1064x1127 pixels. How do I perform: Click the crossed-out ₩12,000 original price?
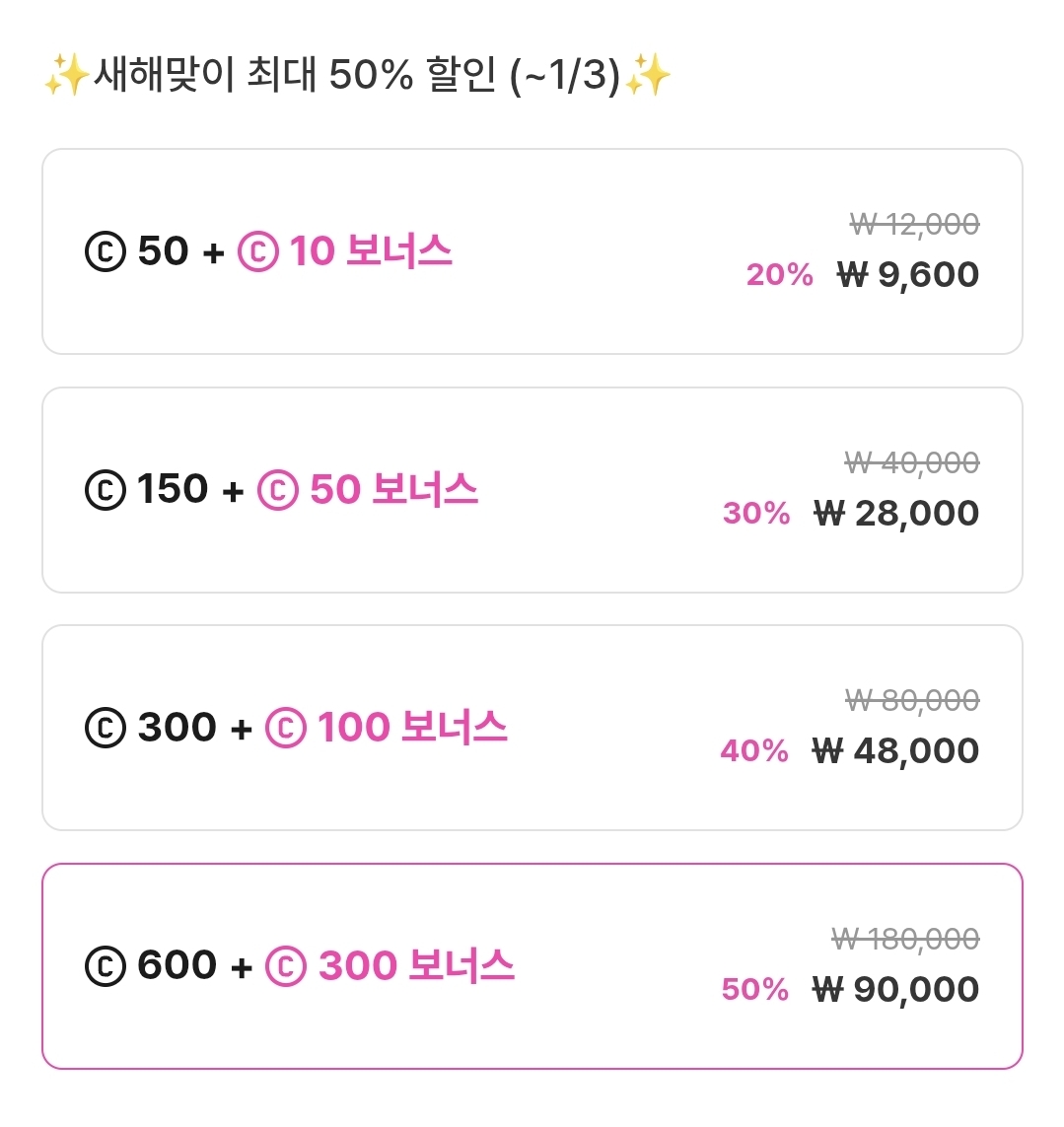[914, 225]
